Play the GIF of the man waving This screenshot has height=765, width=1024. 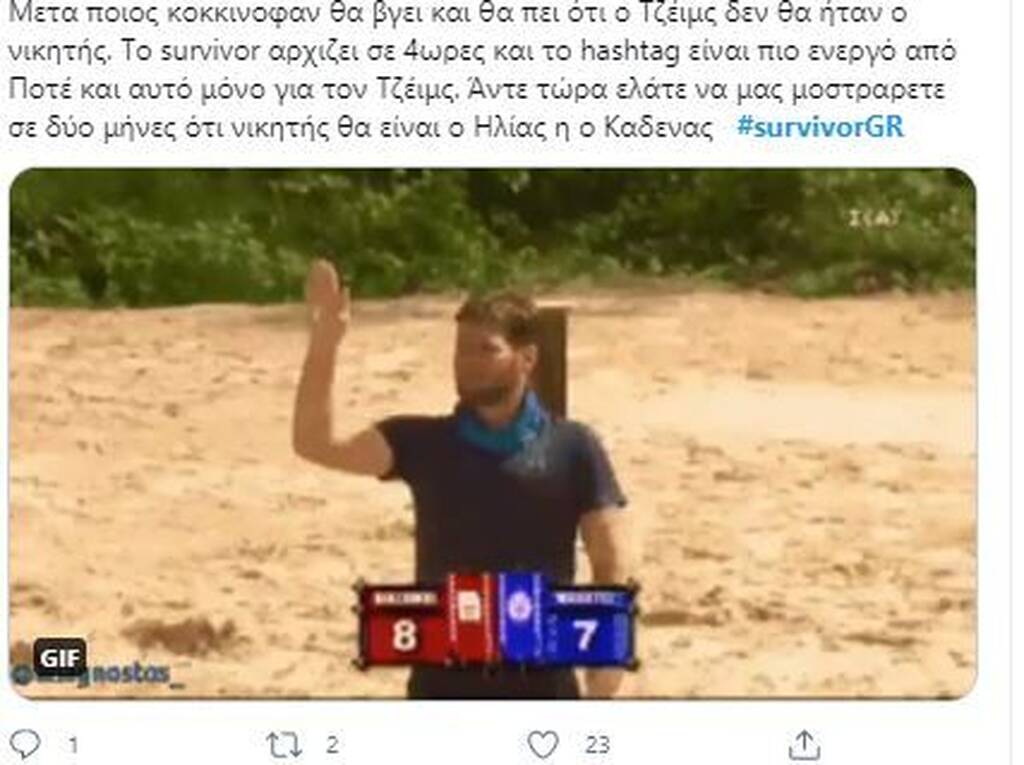point(493,434)
